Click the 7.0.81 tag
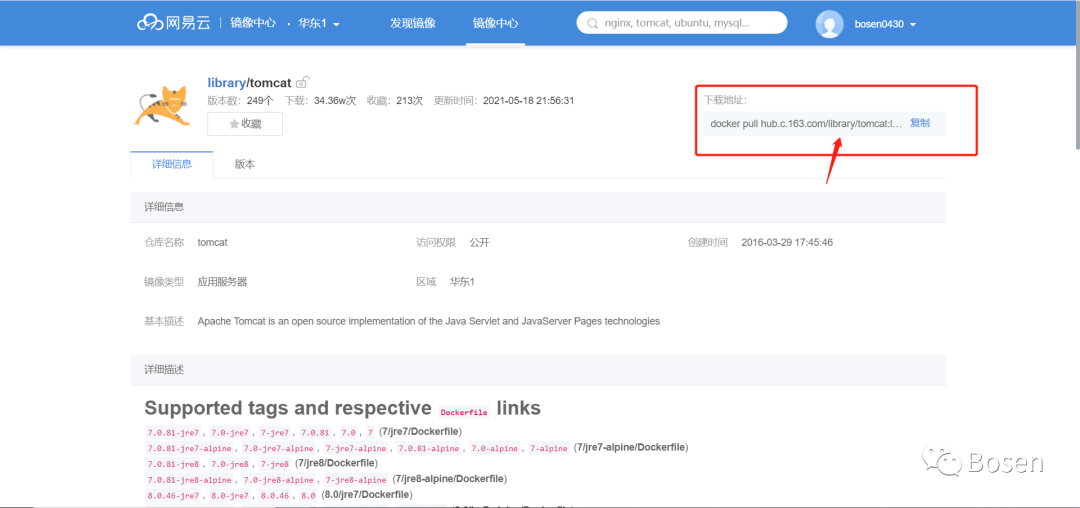The height and width of the screenshot is (508, 1080). click(315, 432)
